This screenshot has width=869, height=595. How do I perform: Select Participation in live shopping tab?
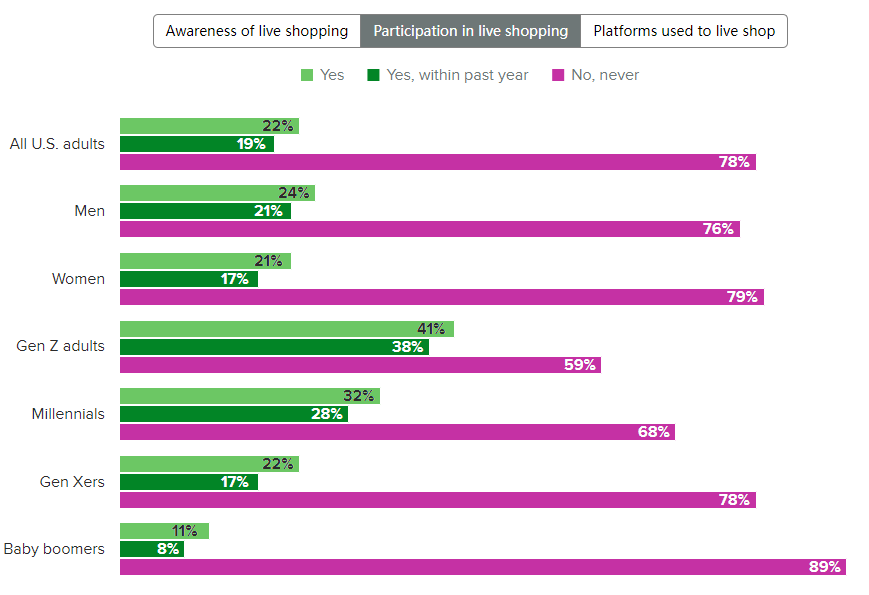470,31
